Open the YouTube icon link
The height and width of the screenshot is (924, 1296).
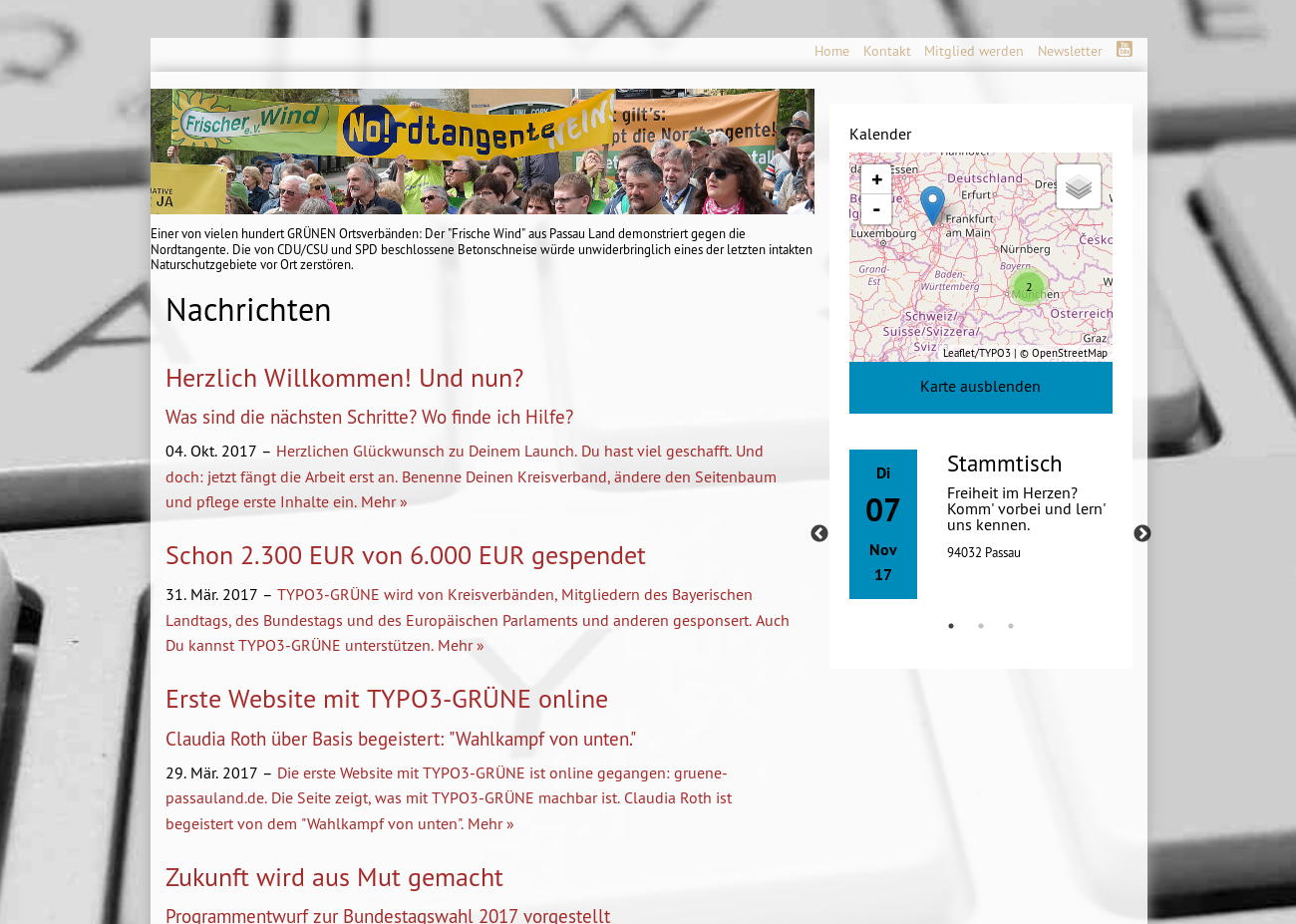[1124, 49]
